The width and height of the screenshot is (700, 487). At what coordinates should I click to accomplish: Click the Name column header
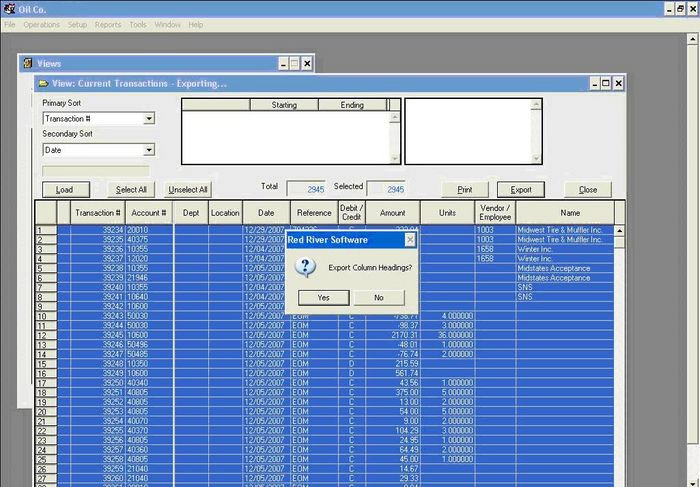point(565,213)
